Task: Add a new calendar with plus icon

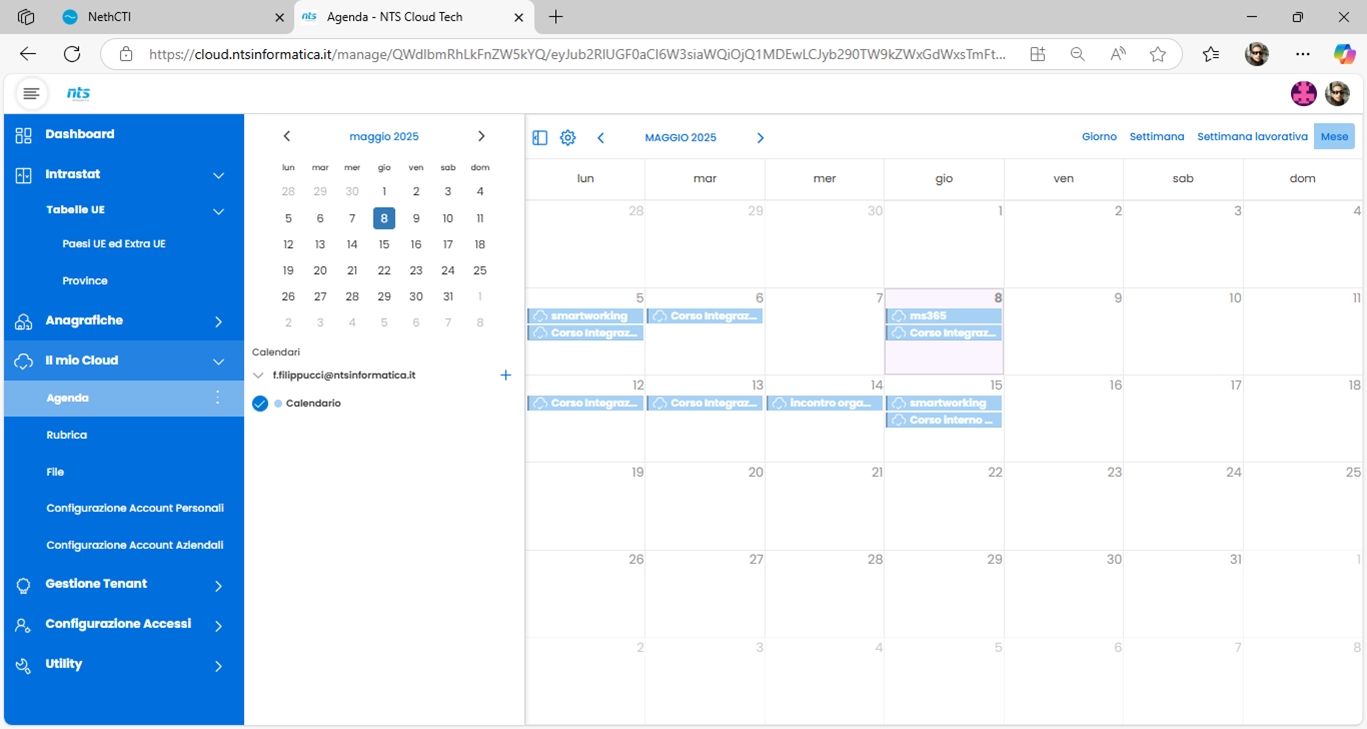Action: [x=506, y=375]
